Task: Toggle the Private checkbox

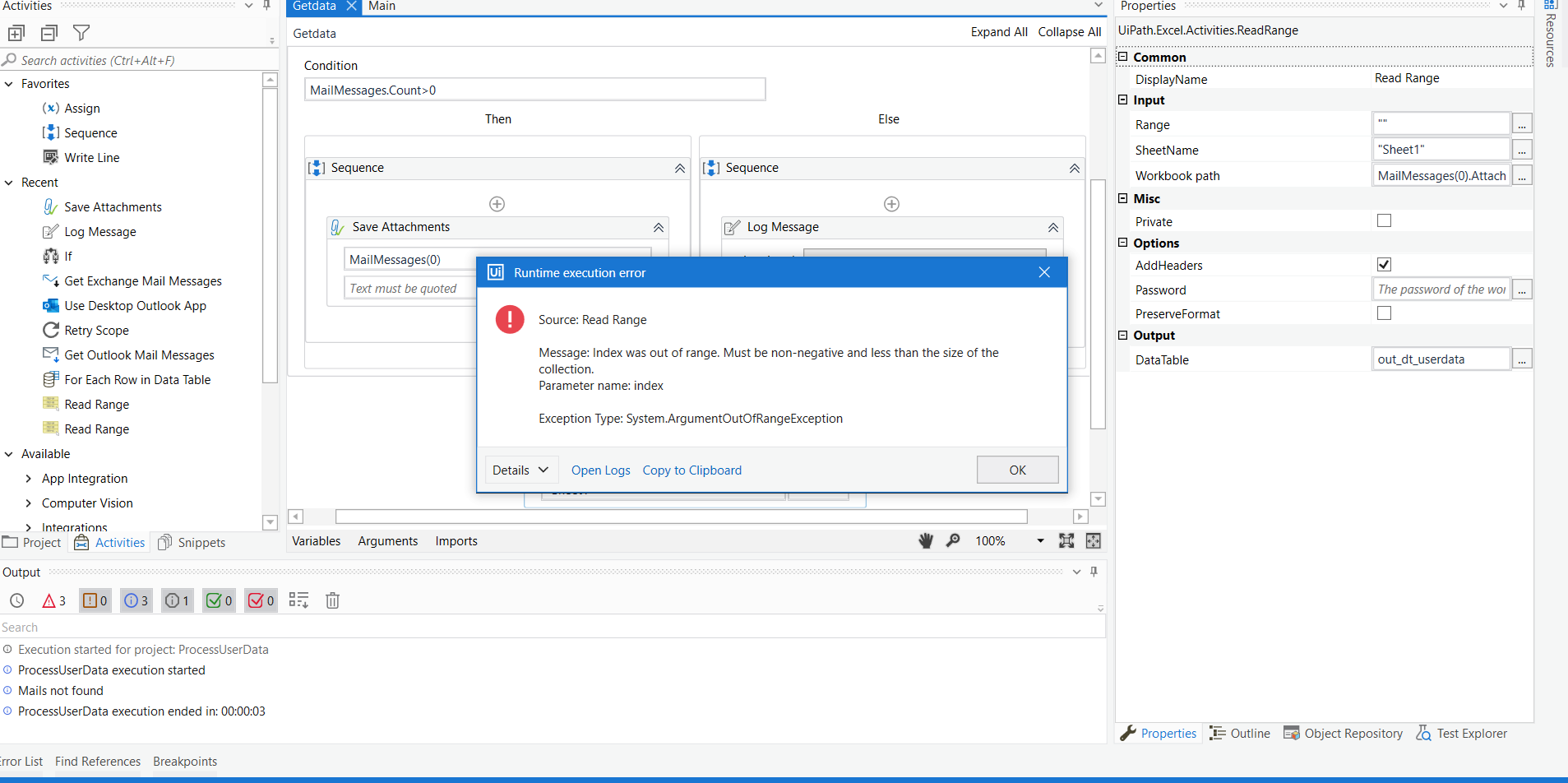Action: click(1385, 220)
